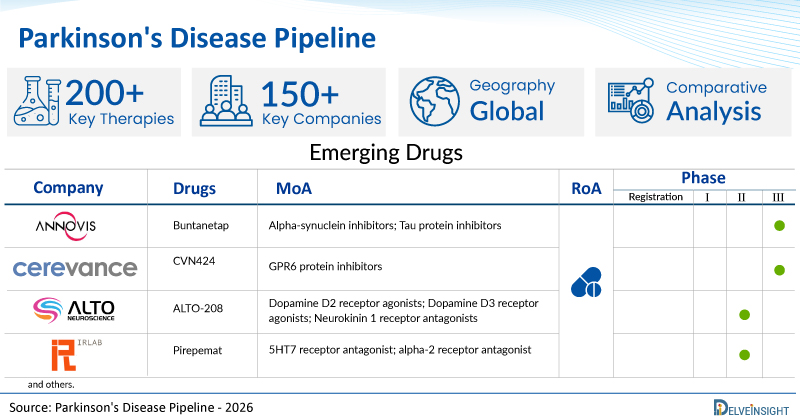Click the Phase II sub-header

coord(741,197)
